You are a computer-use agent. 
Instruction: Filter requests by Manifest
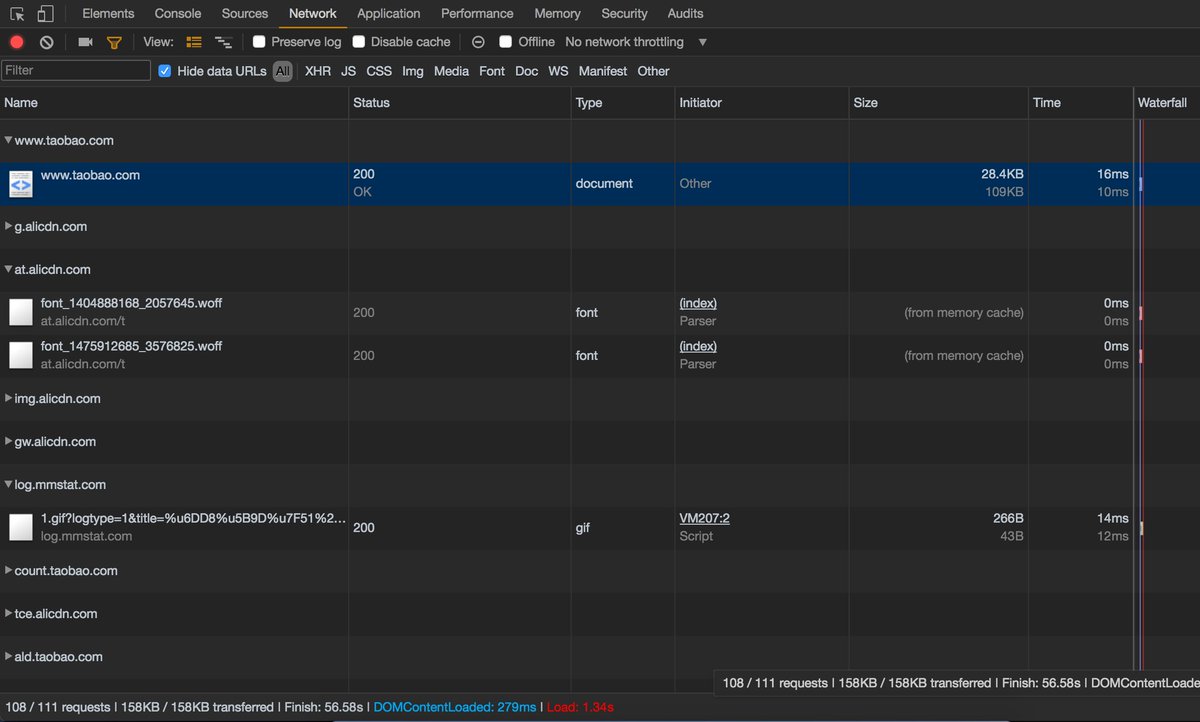point(603,71)
